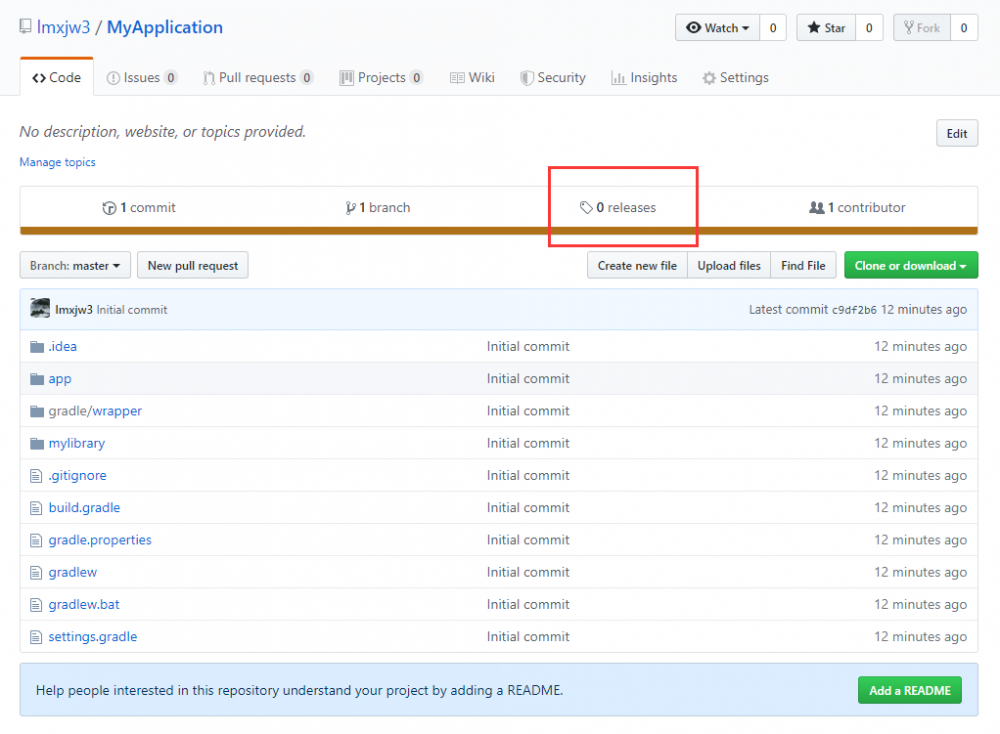This screenshot has height=734, width=1000.
Task: Click Create new file
Action: click(x=637, y=265)
